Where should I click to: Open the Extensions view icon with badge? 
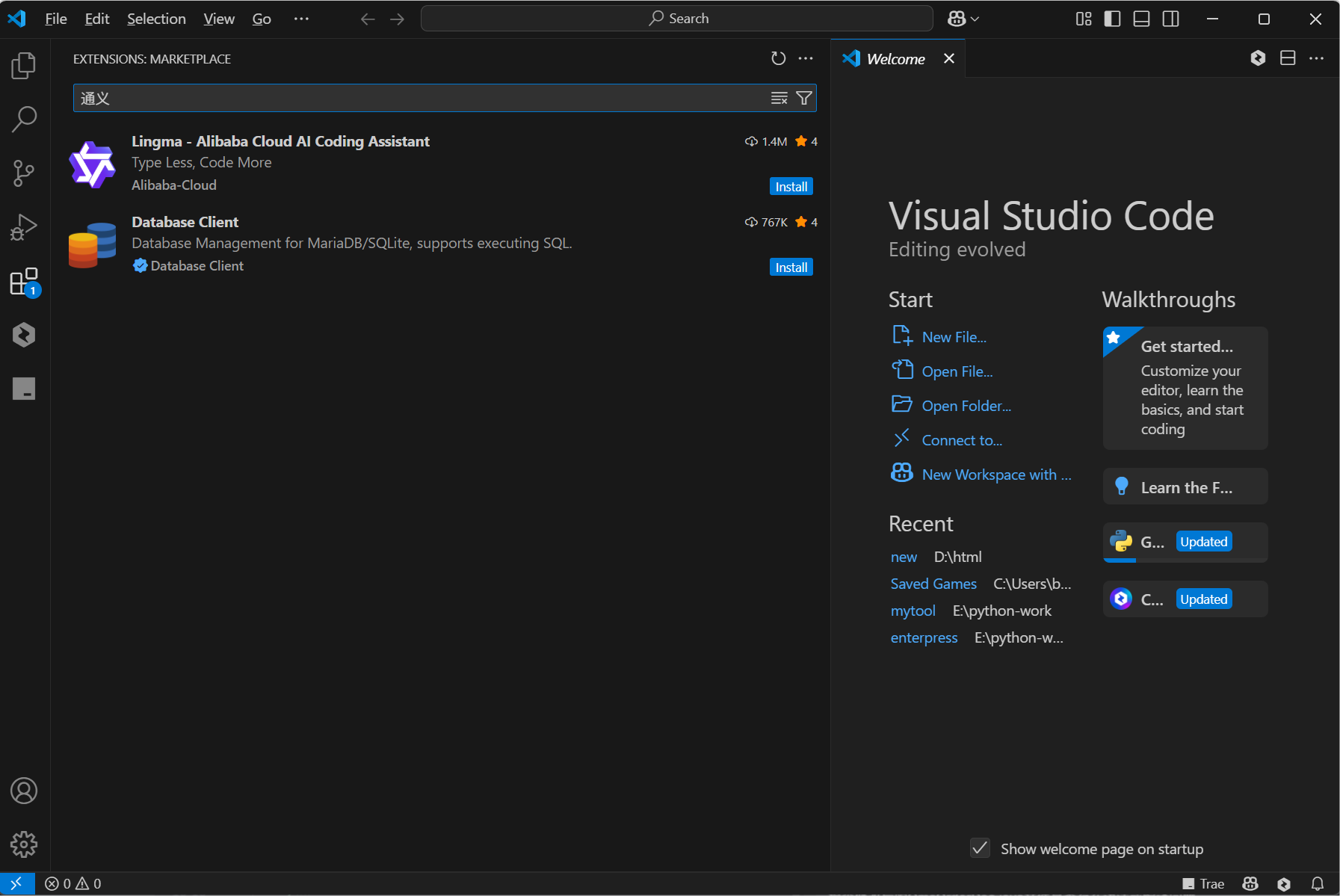[x=24, y=282]
